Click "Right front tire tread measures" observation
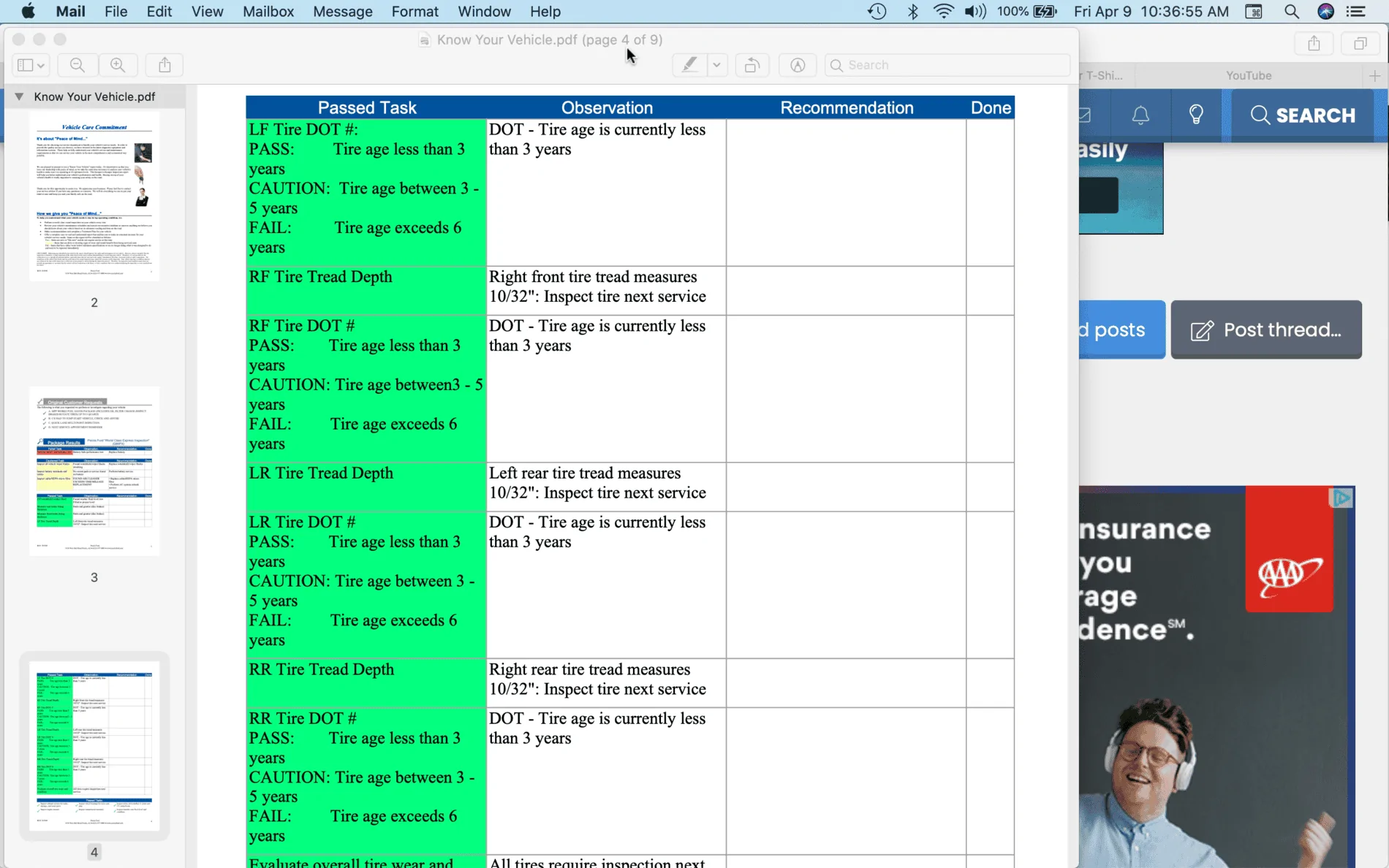This screenshot has height=868, width=1389. point(593,277)
